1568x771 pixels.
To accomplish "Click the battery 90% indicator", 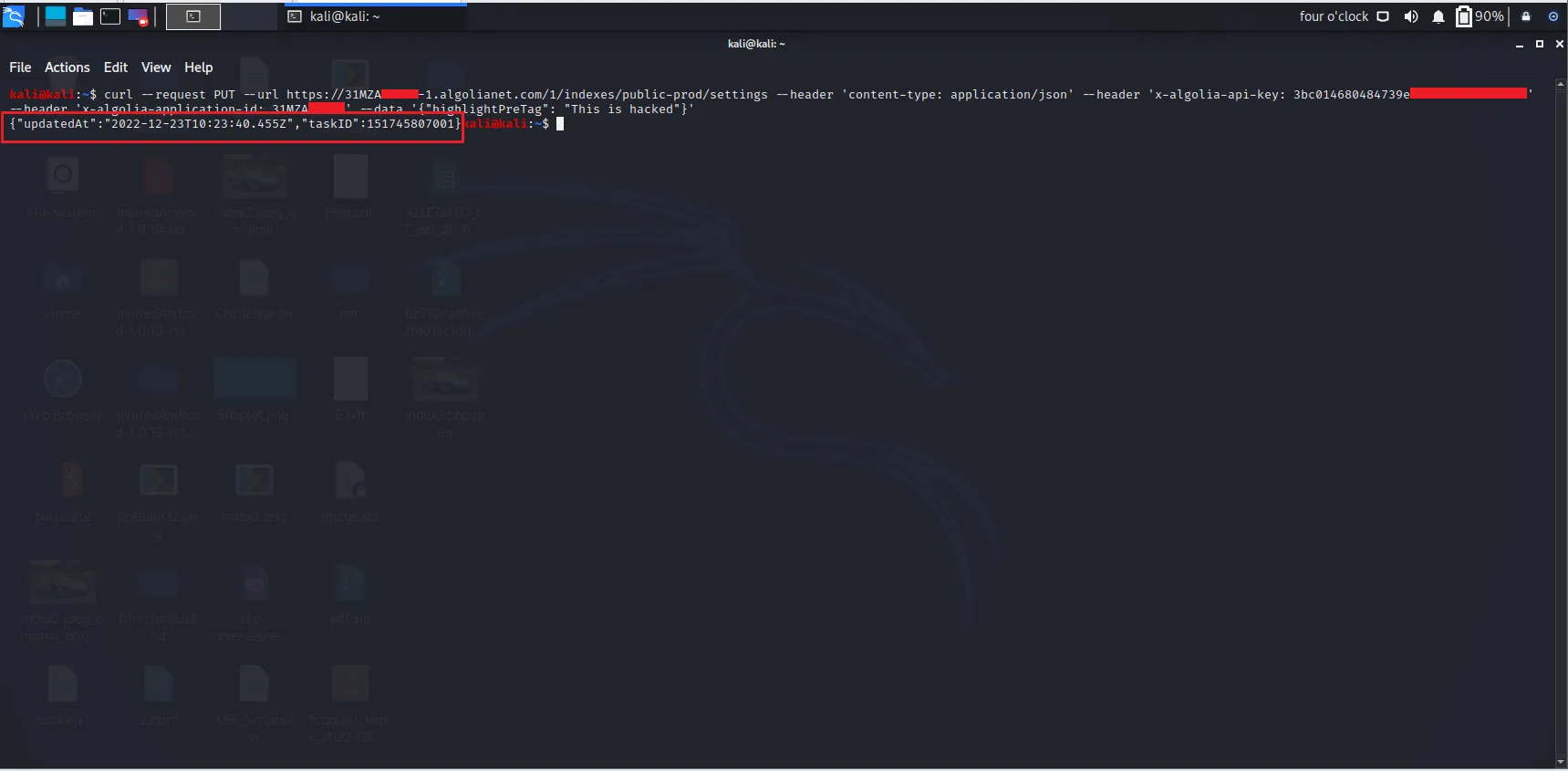I will click(x=1480, y=16).
